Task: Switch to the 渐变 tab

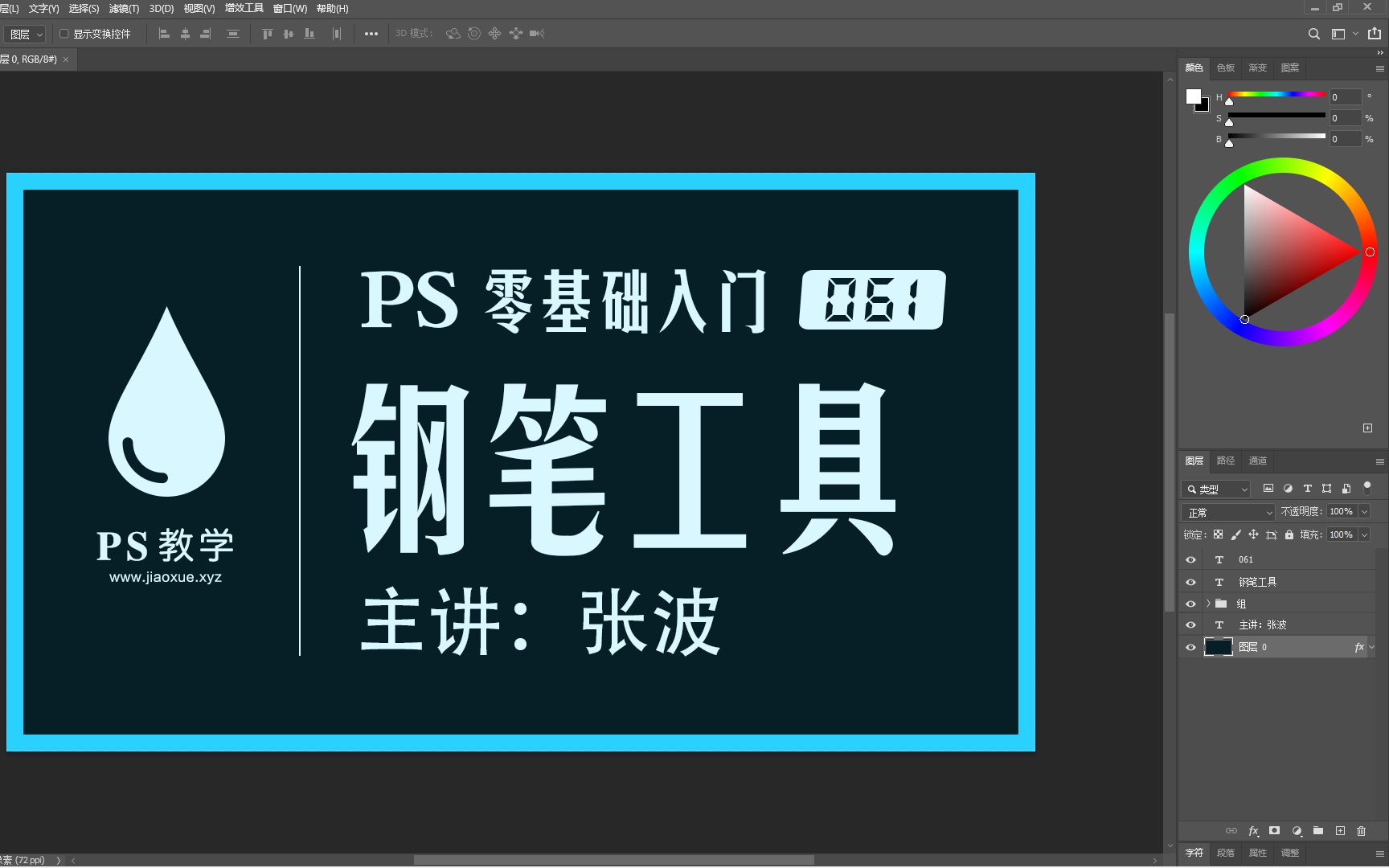Action: (1258, 68)
